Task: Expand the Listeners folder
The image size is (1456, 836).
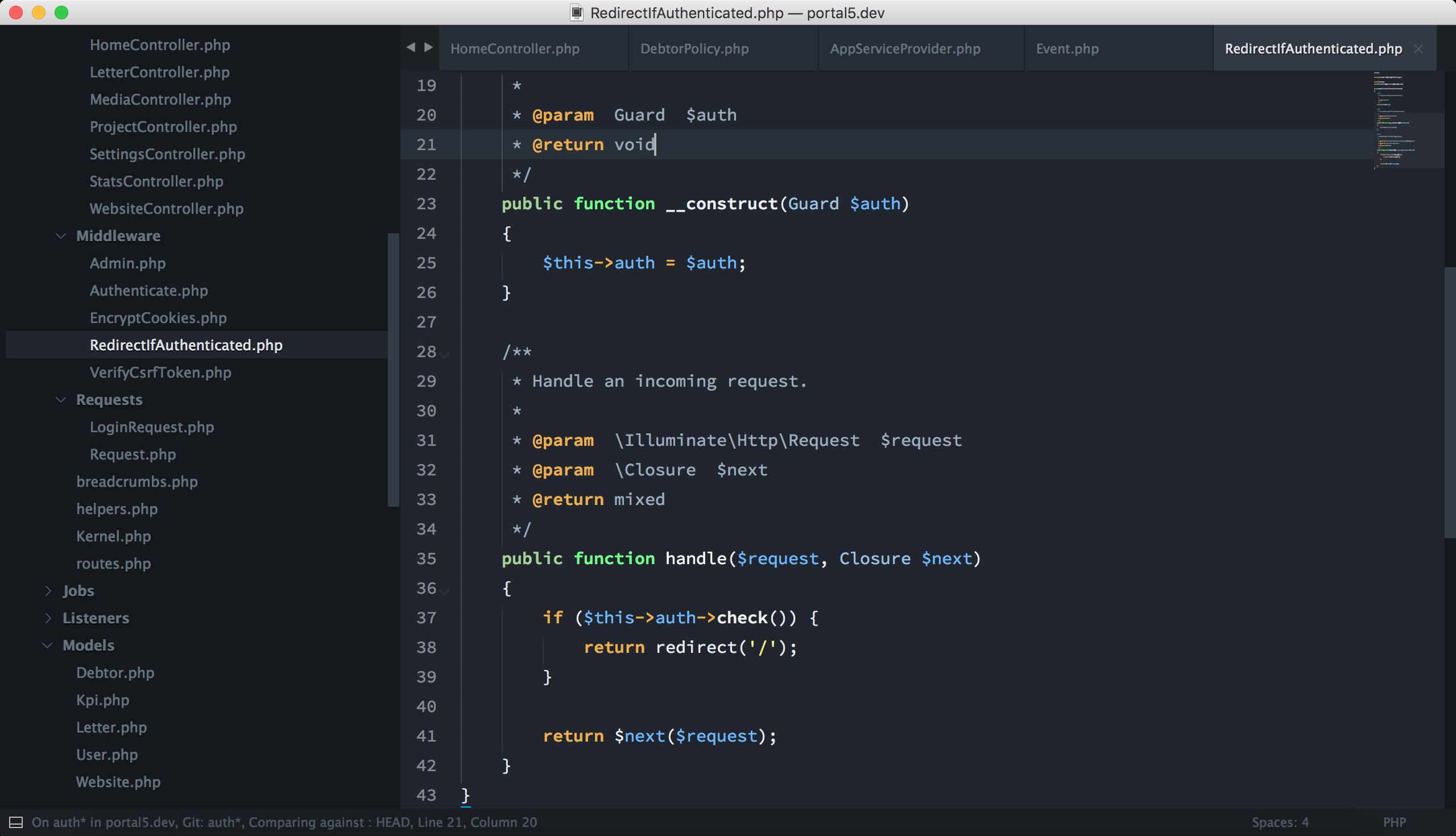Action: [x=48, y=618]
